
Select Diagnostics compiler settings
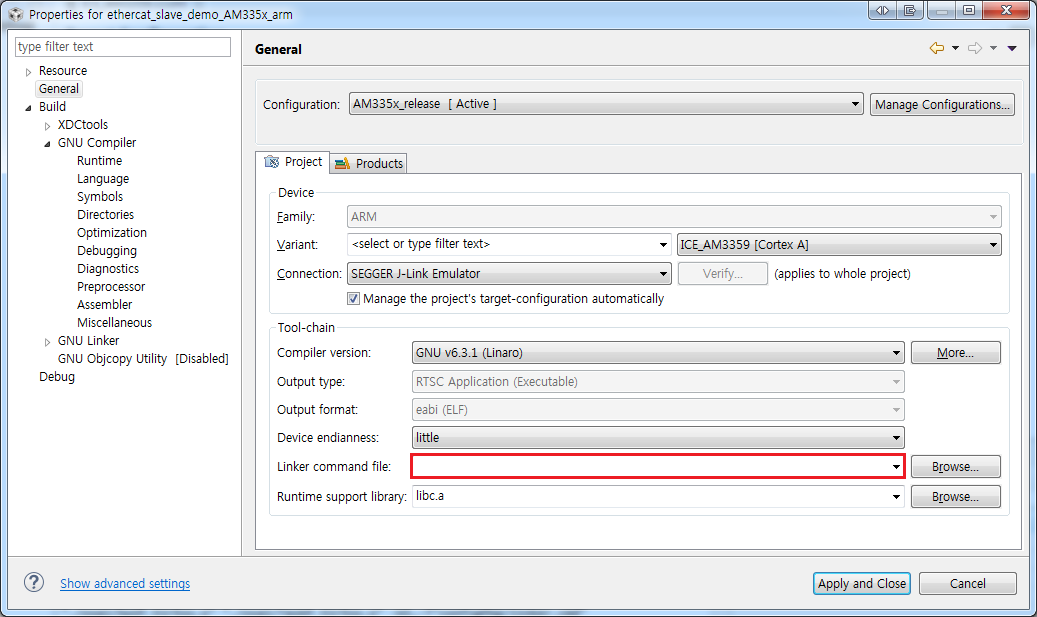click(x=108, y=268)
